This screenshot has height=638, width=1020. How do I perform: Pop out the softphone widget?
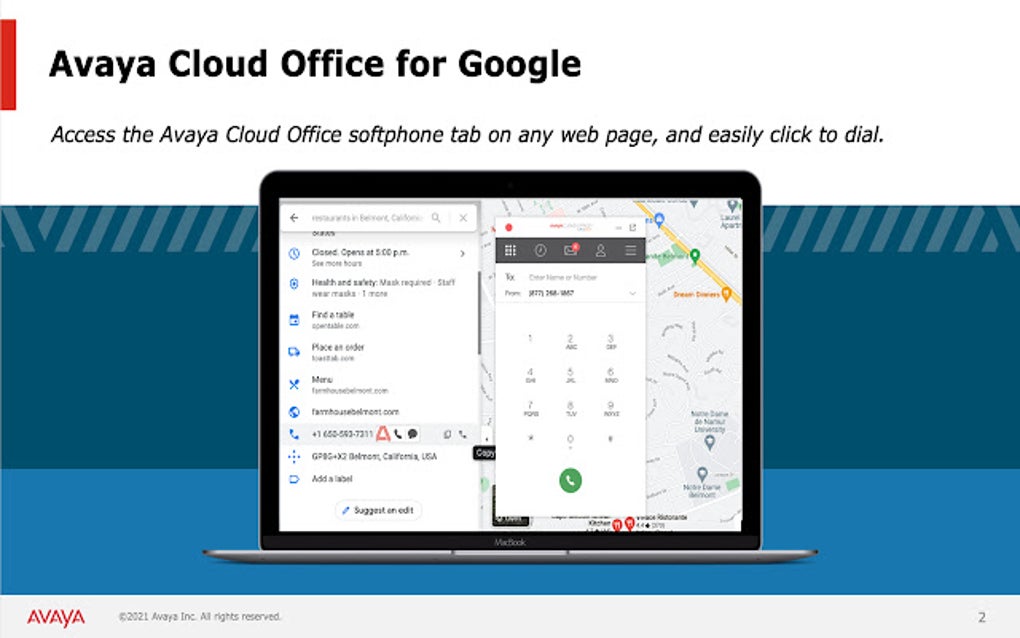pyautogui.click(x=632, y=228)
